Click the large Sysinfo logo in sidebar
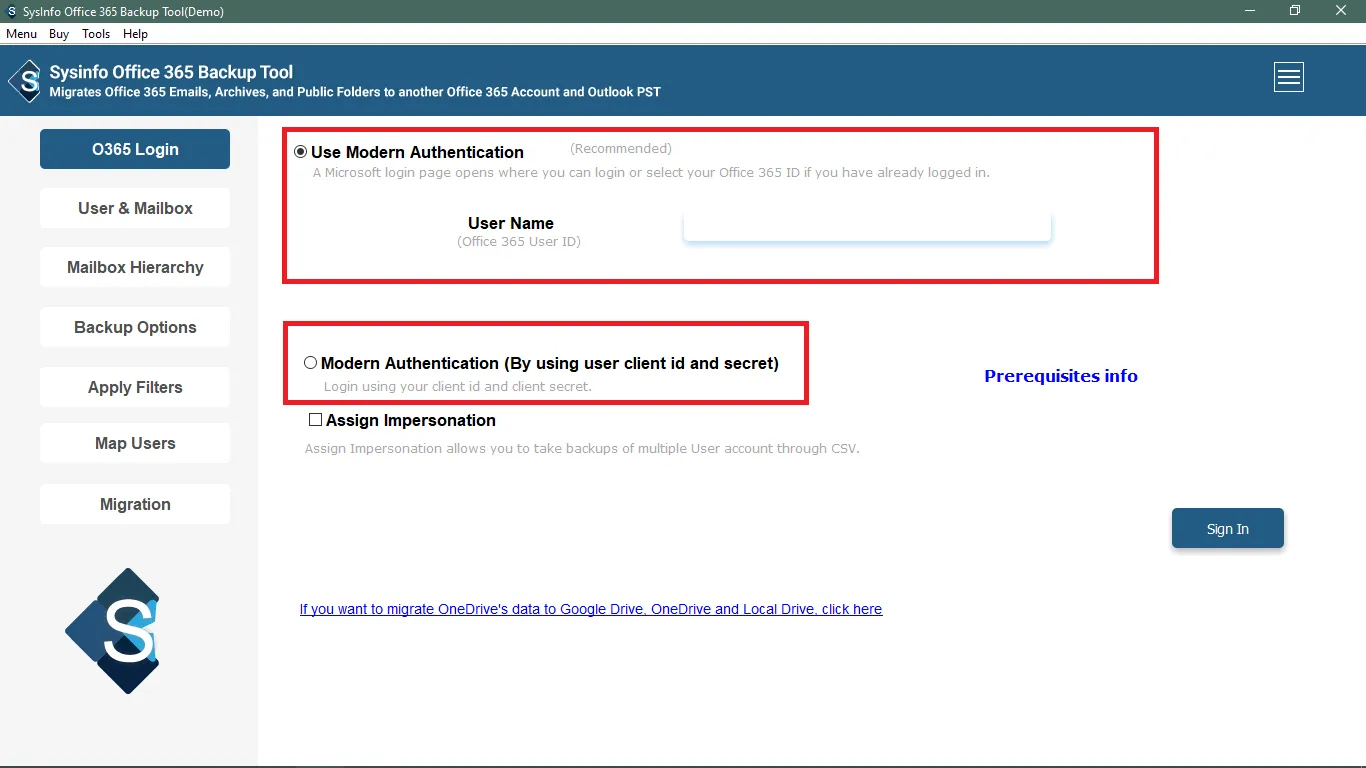 [112, 631]
